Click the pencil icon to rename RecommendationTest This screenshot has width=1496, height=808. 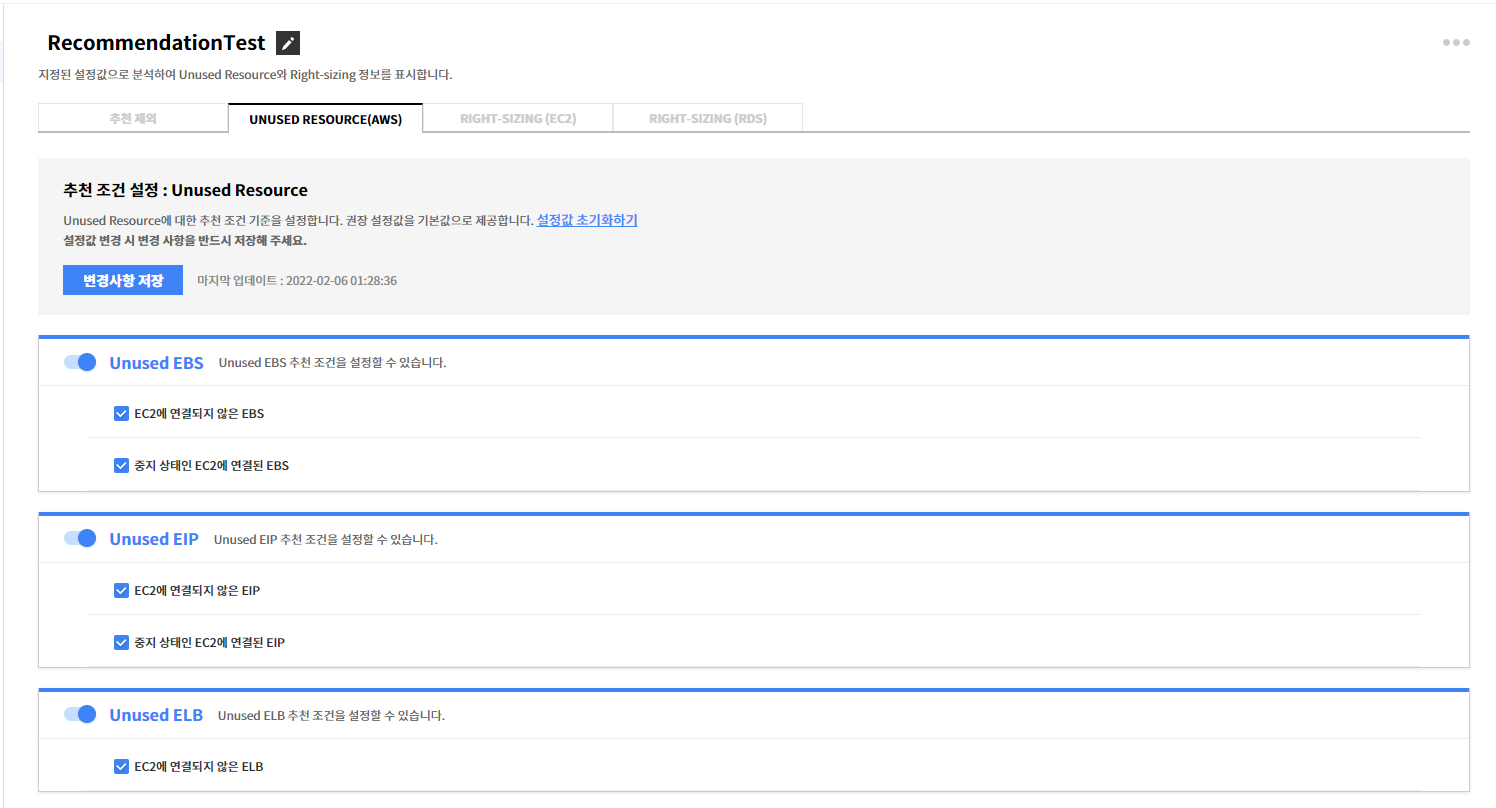(288, 43)
